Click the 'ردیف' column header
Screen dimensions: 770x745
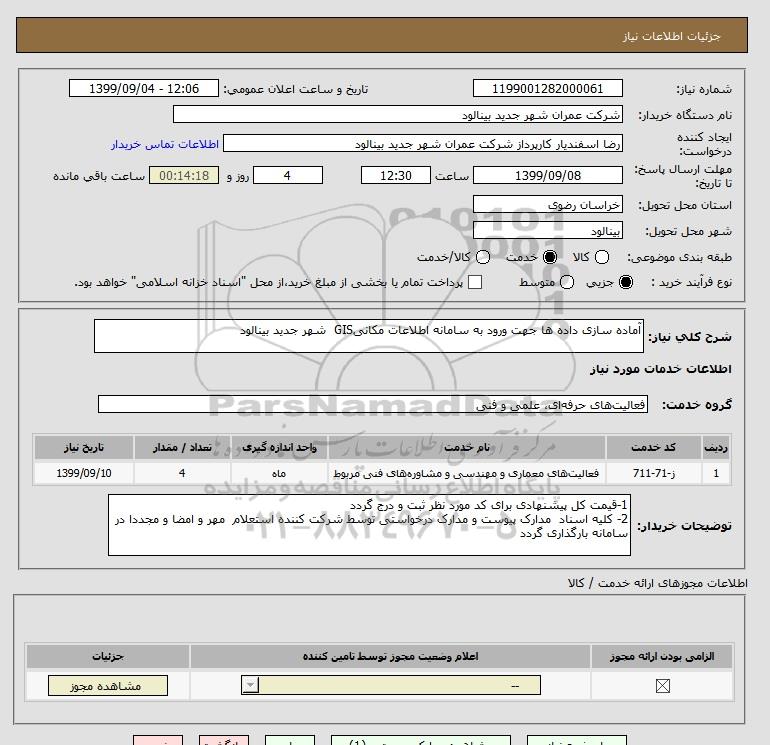coord(716,447)
